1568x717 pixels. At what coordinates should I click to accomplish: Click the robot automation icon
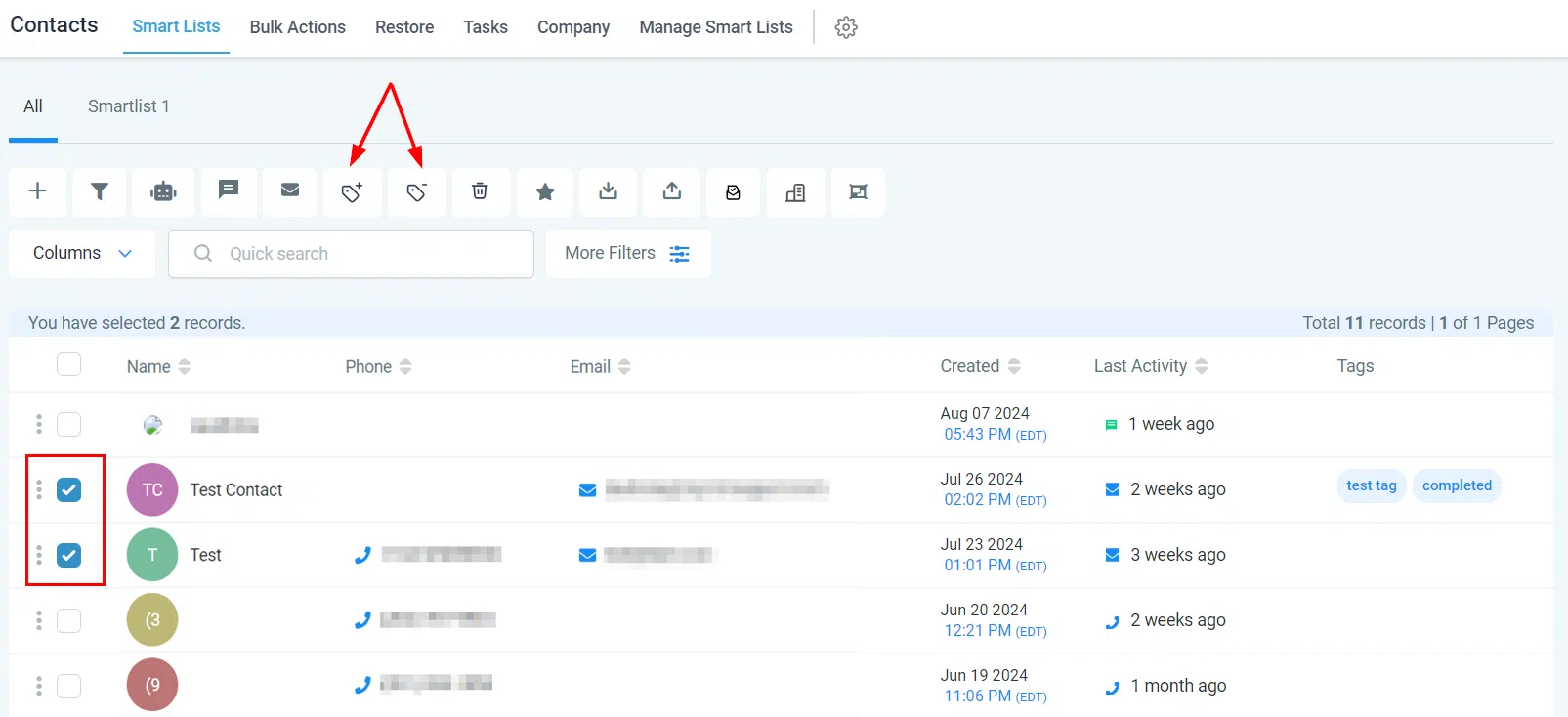pos(163,191)
